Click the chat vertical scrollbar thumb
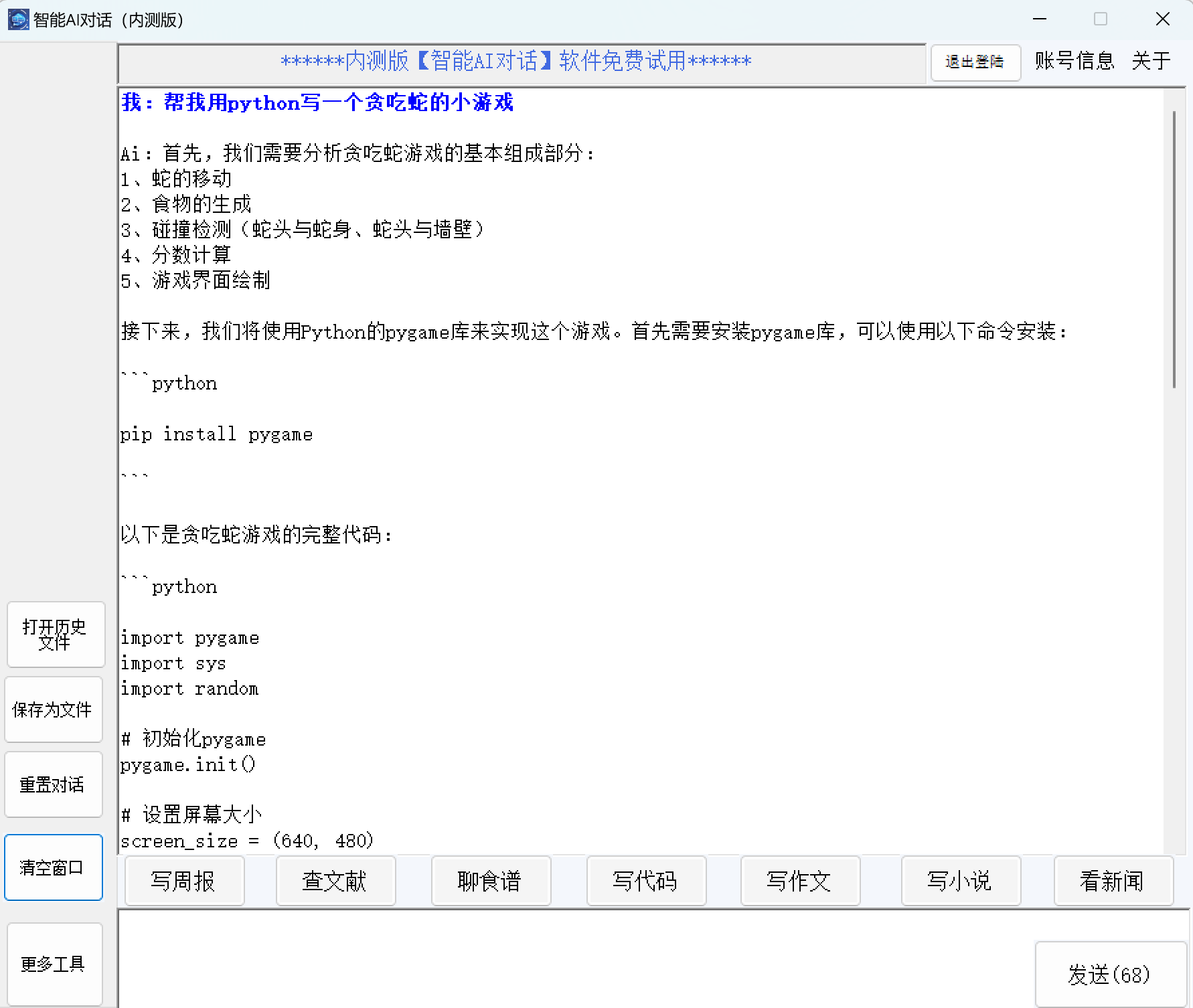 pos(1174,249)
